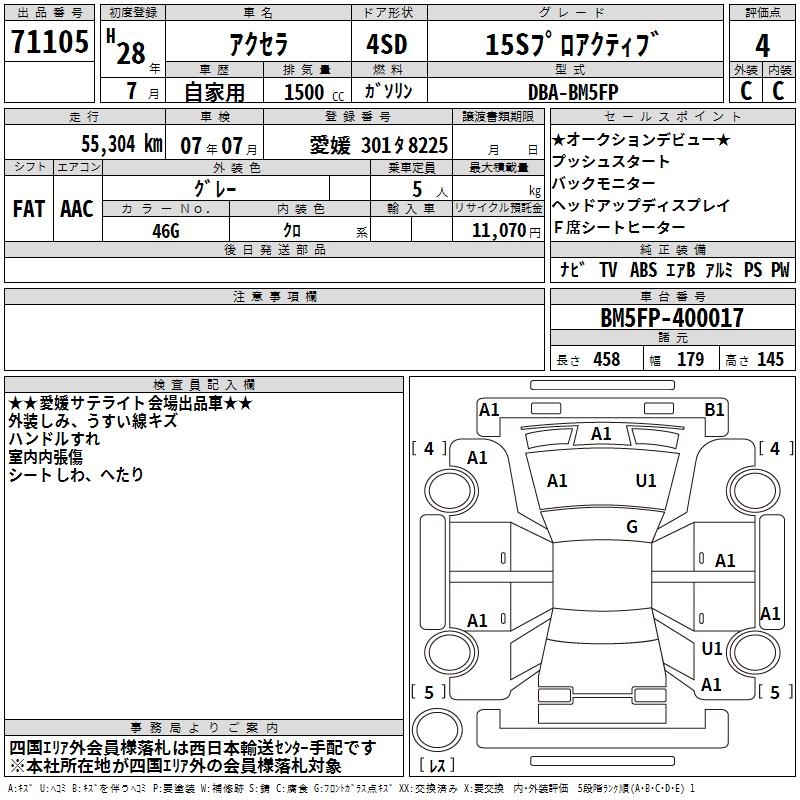This screenshot has height=800, width=800.
Task: Click the damage legend line at bottom
Action: coord(351,789)
